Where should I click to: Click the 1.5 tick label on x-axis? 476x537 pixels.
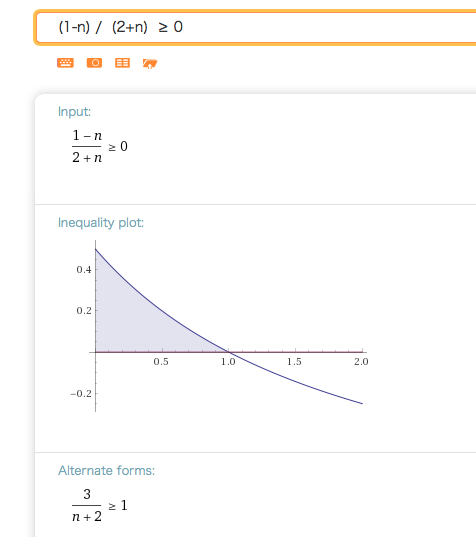(294, 362)
